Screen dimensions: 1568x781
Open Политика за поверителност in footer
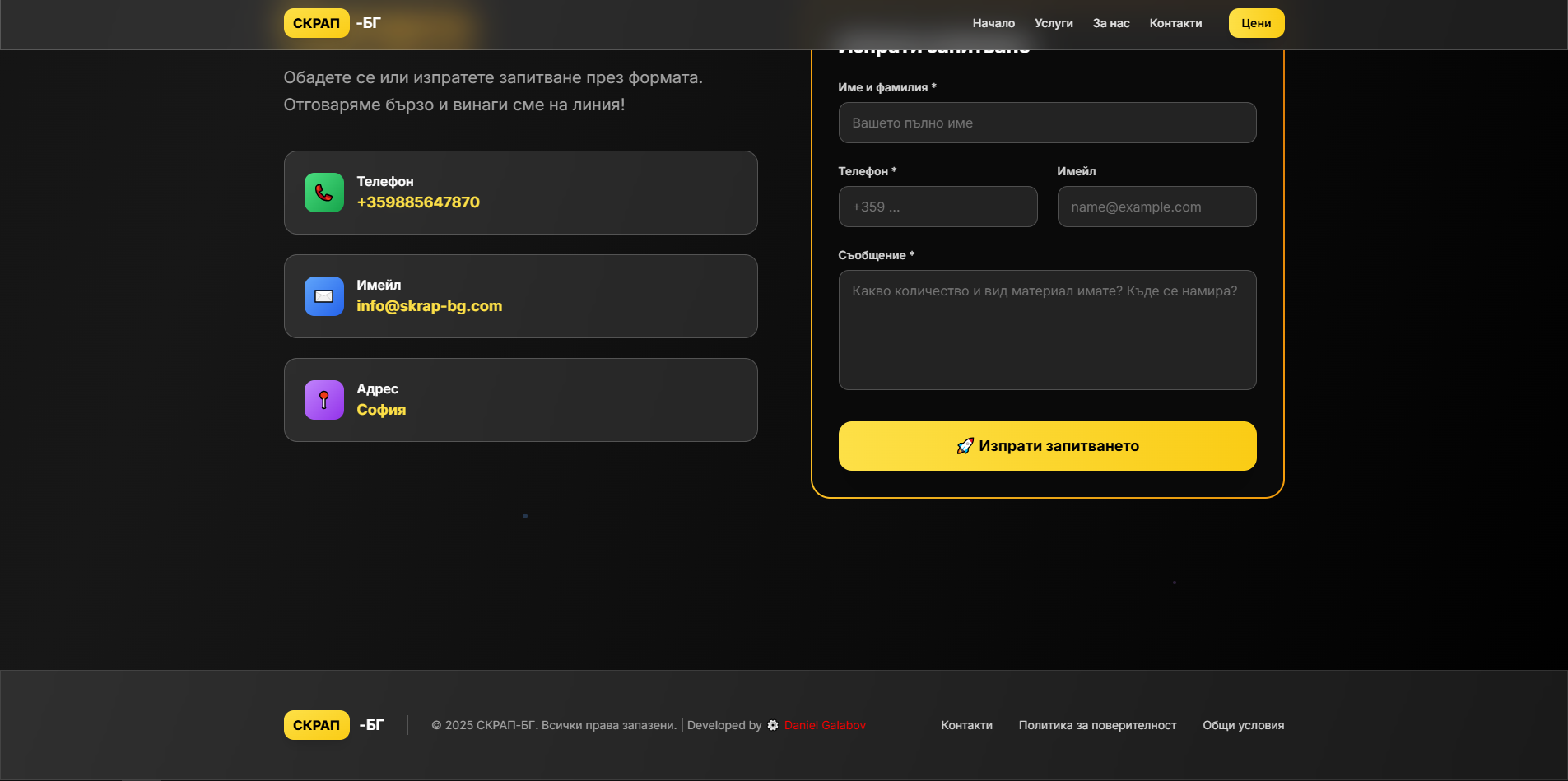coord(1097,725)
